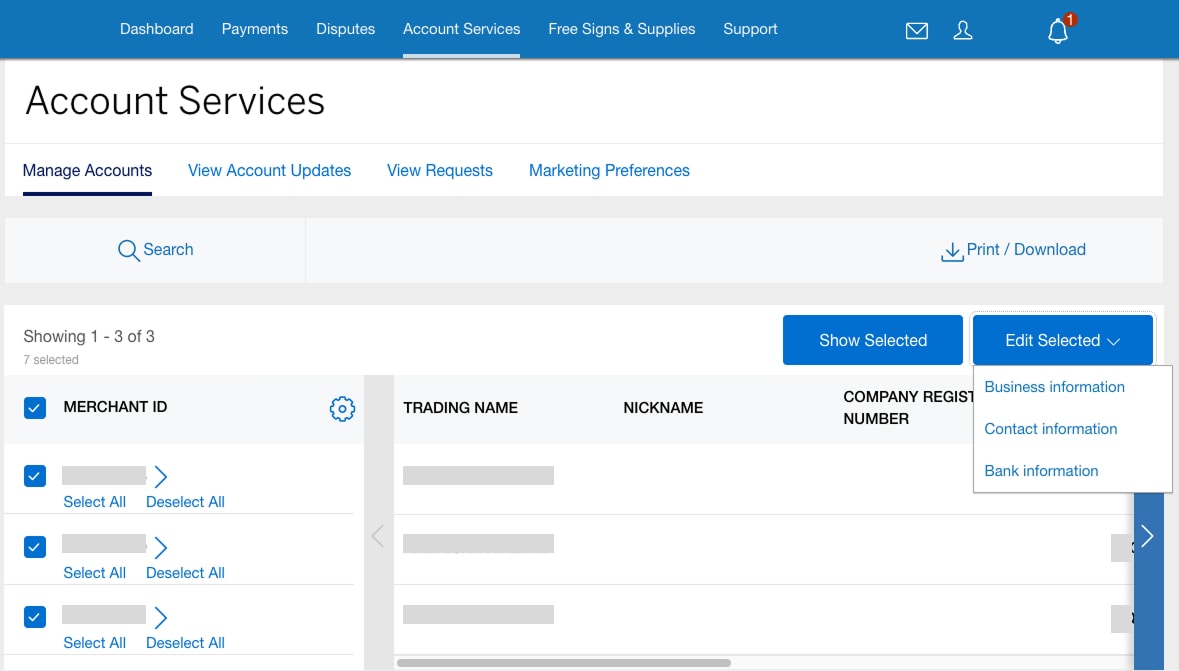This screenshot has height=671, width=1179.
Task: Uncheck the first merchant row checkbox
Action: click(35, 475)
